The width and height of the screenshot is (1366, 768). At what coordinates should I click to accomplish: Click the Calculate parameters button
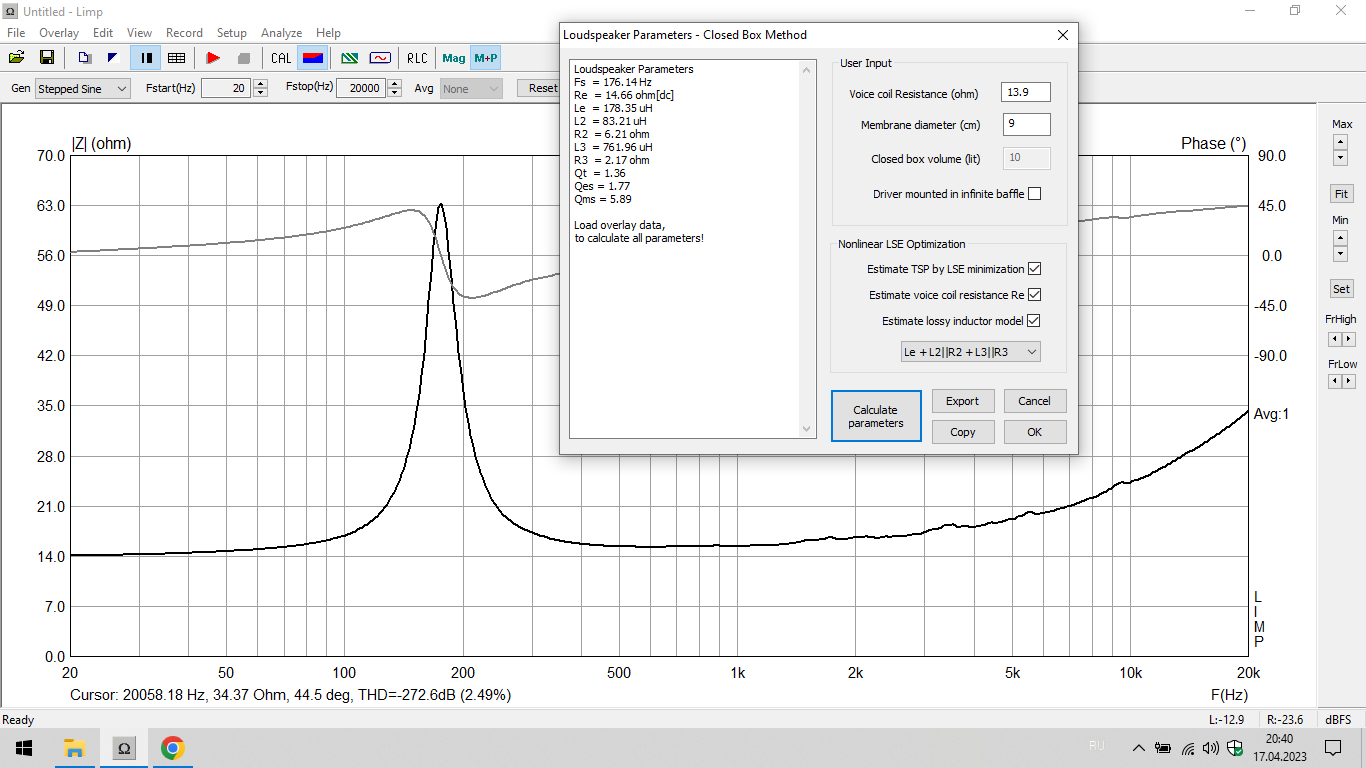click(x=875, y=416)
